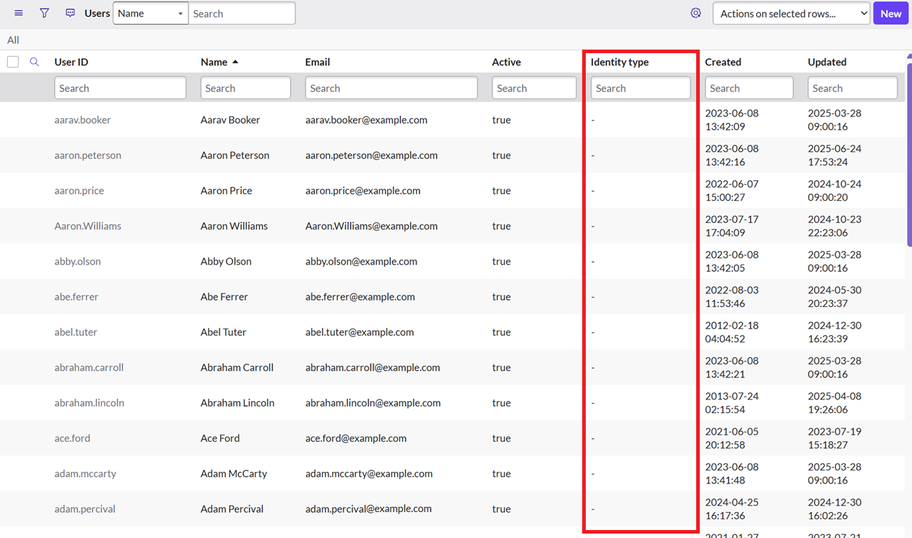This screenshot has height=538, width=912.
Task: Toggle column search with magnifier icon
Action: (34, 62)
